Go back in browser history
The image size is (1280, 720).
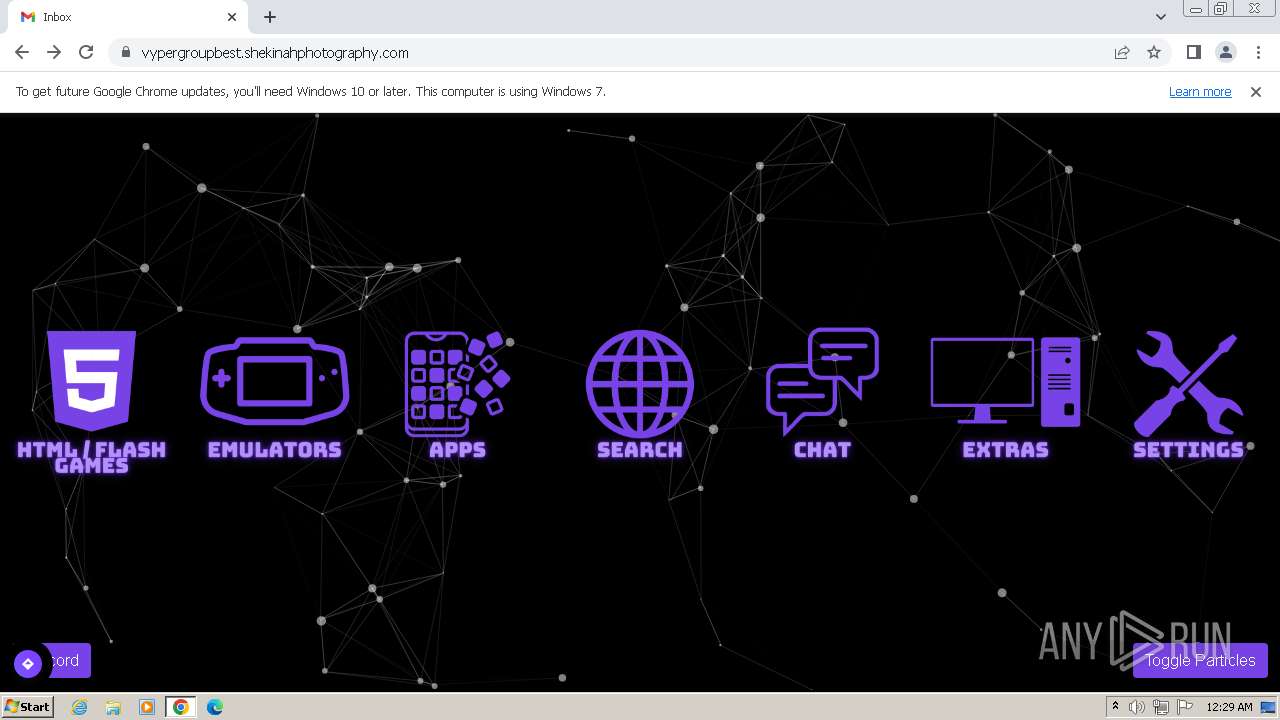point(22,53)
